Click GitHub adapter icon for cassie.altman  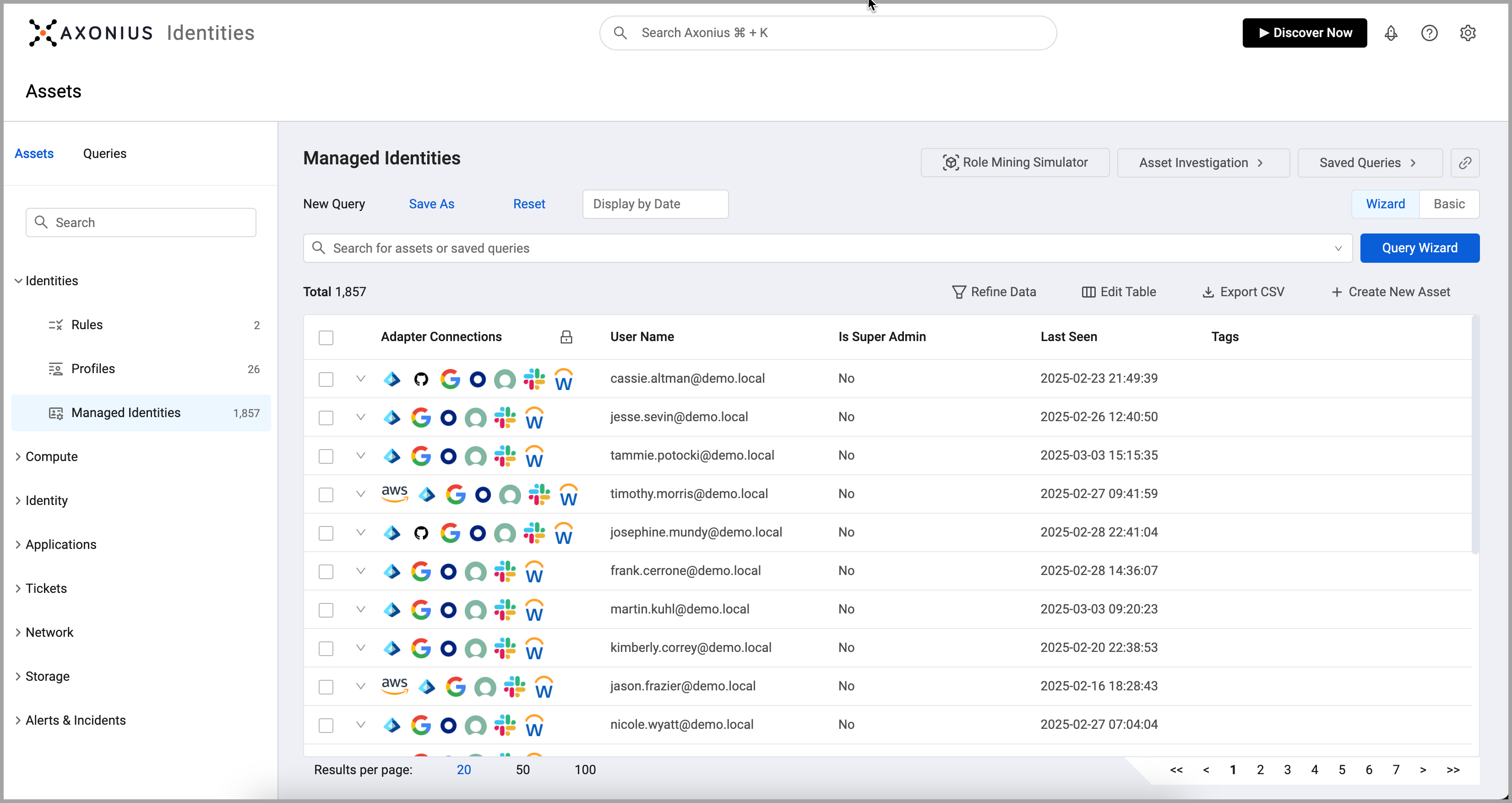[x=421, y=379]
